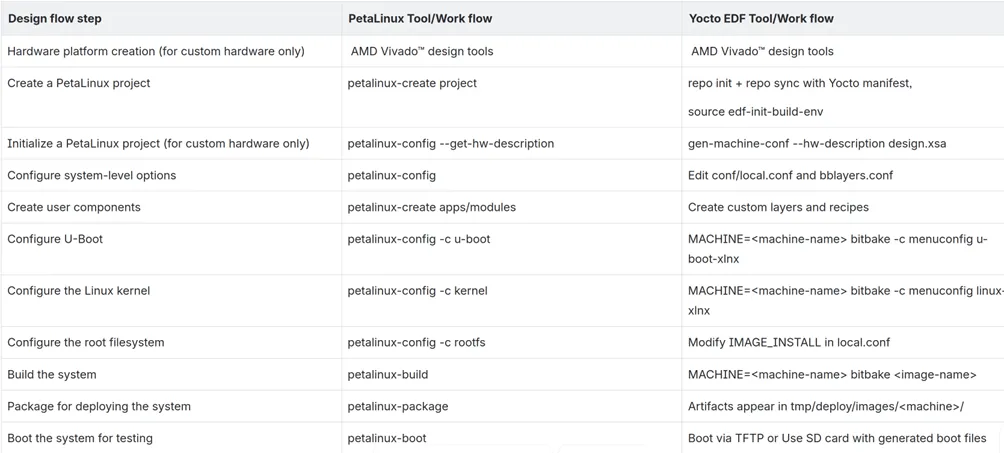The height and width of the screenshot is (453, 1004).
Task: Click the 'source edf-init-build-env' text
Action: [x=755, y=111]
